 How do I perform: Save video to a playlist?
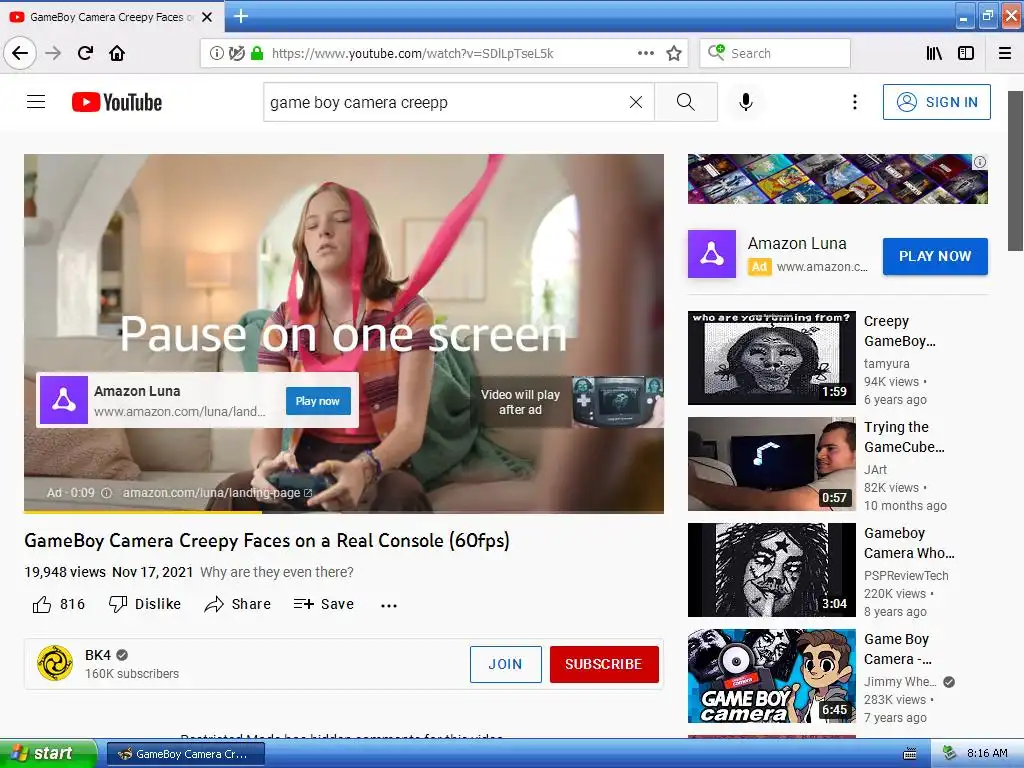[x=323, y=604]
